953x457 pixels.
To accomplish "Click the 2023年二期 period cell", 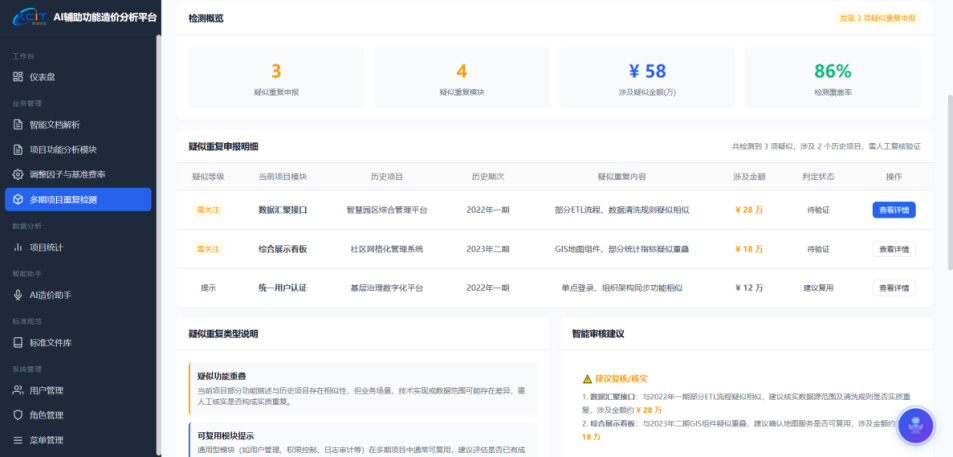I will [x=488, y=249].
